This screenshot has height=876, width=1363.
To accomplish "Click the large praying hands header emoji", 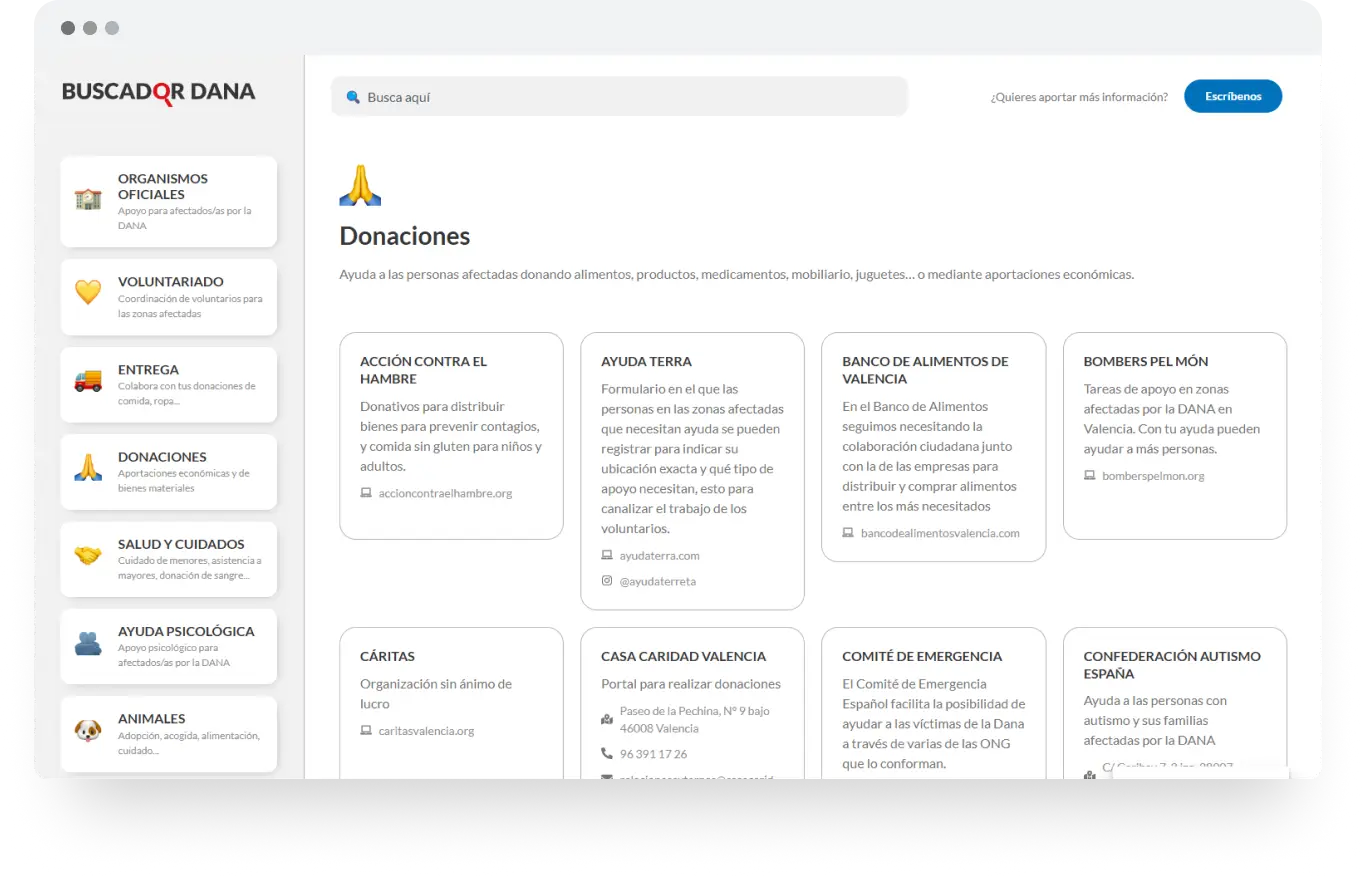I will 360,186.
